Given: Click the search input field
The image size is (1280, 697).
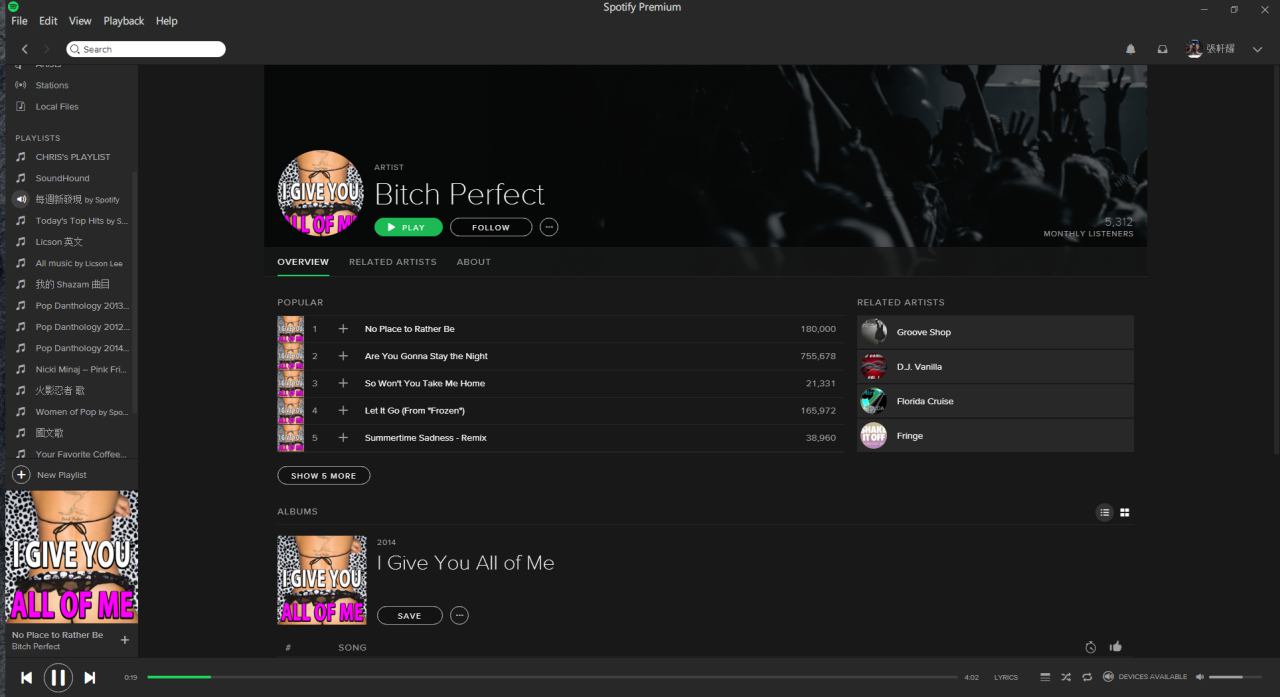Looking at the screenshot, I should pos(146,49).
